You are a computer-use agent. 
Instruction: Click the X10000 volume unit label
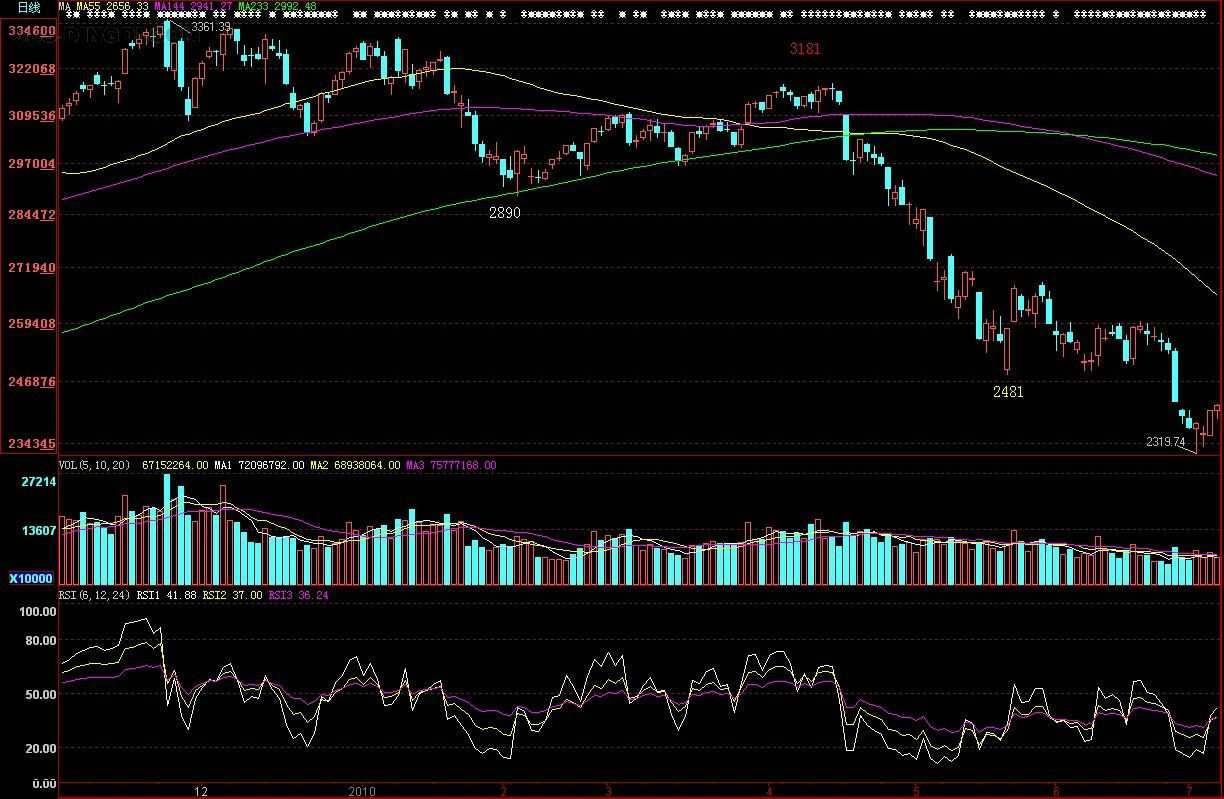coord(30,578)
